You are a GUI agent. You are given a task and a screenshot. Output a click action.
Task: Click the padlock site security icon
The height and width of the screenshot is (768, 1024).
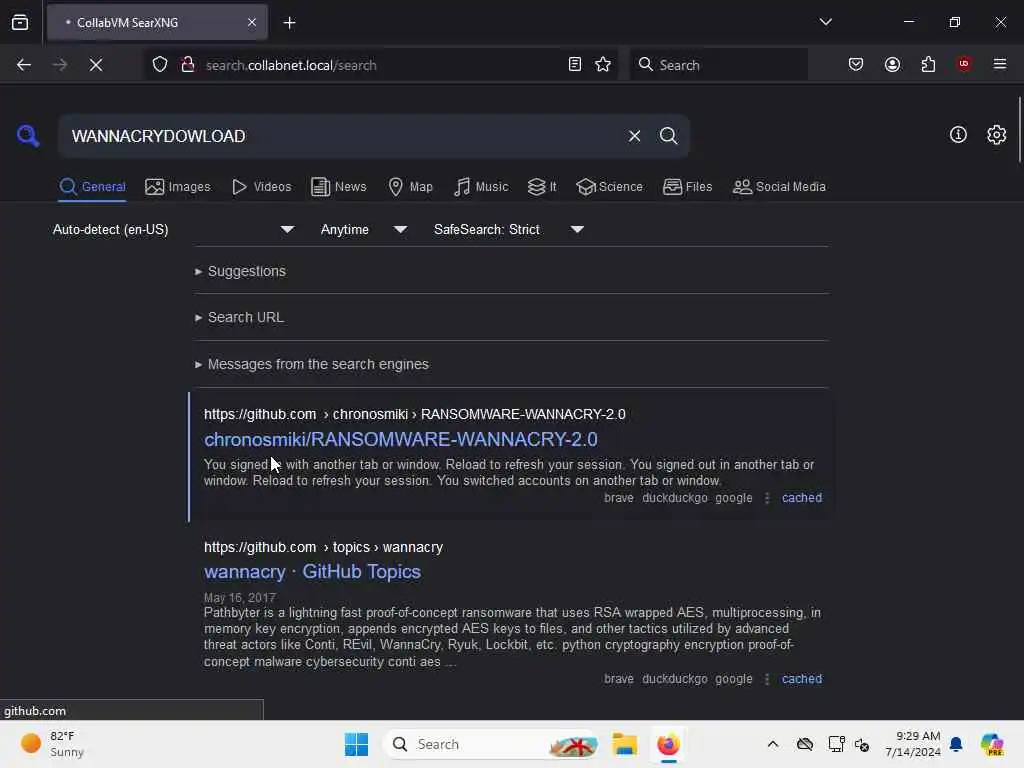(x=188, y=65)
